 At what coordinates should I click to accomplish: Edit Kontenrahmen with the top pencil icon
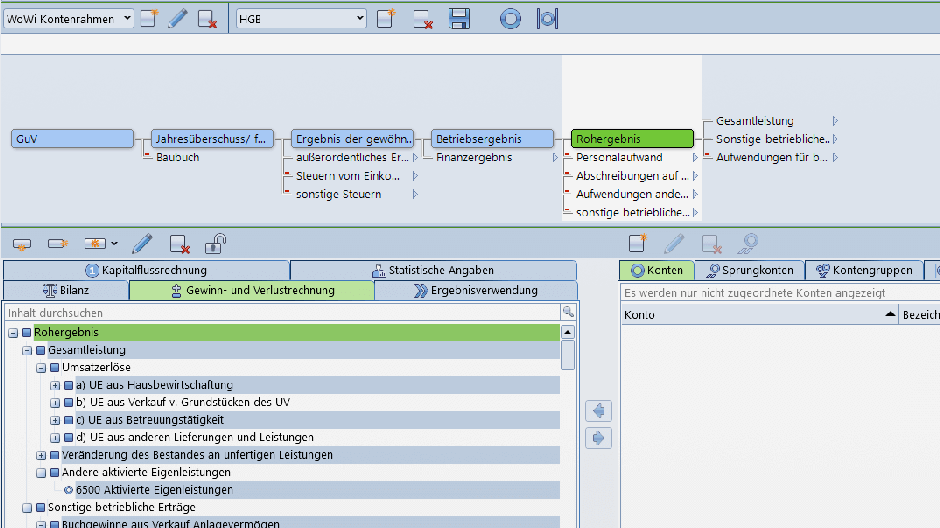pos(177,19)
